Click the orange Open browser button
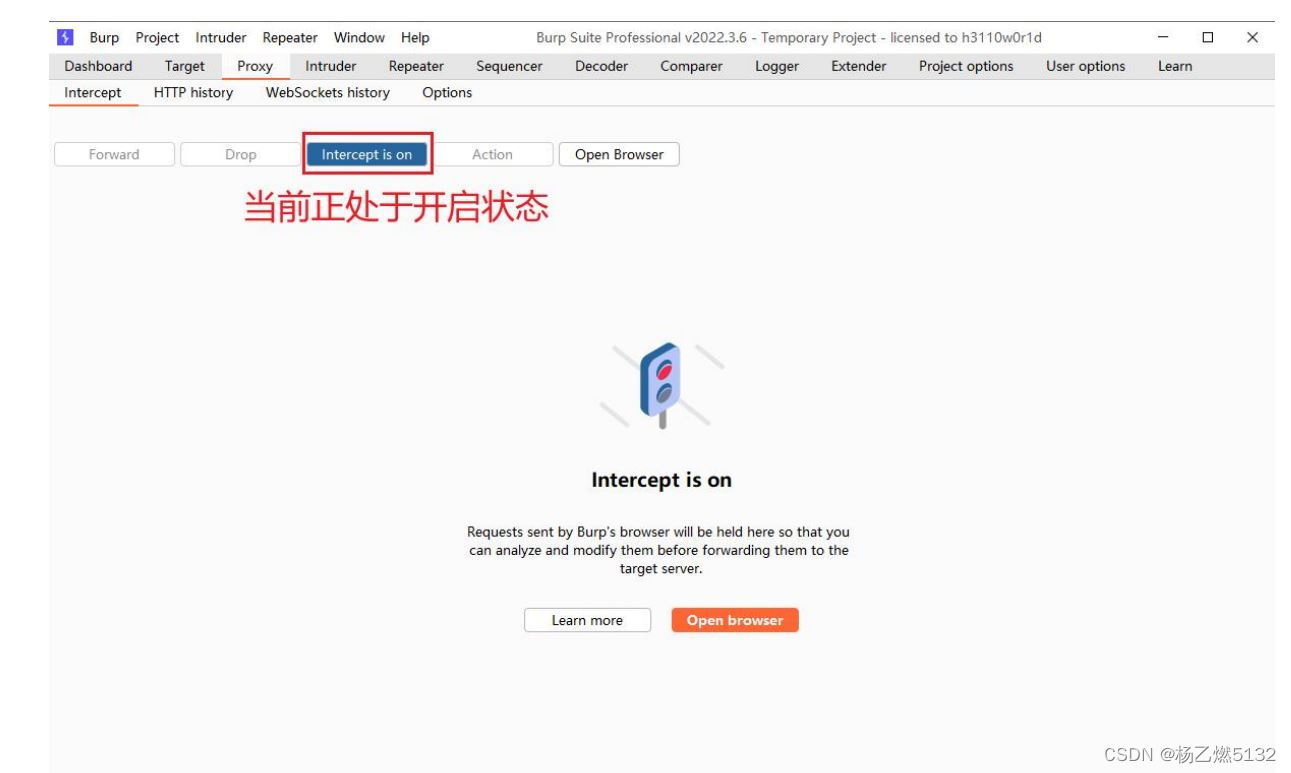 point(735,620)
